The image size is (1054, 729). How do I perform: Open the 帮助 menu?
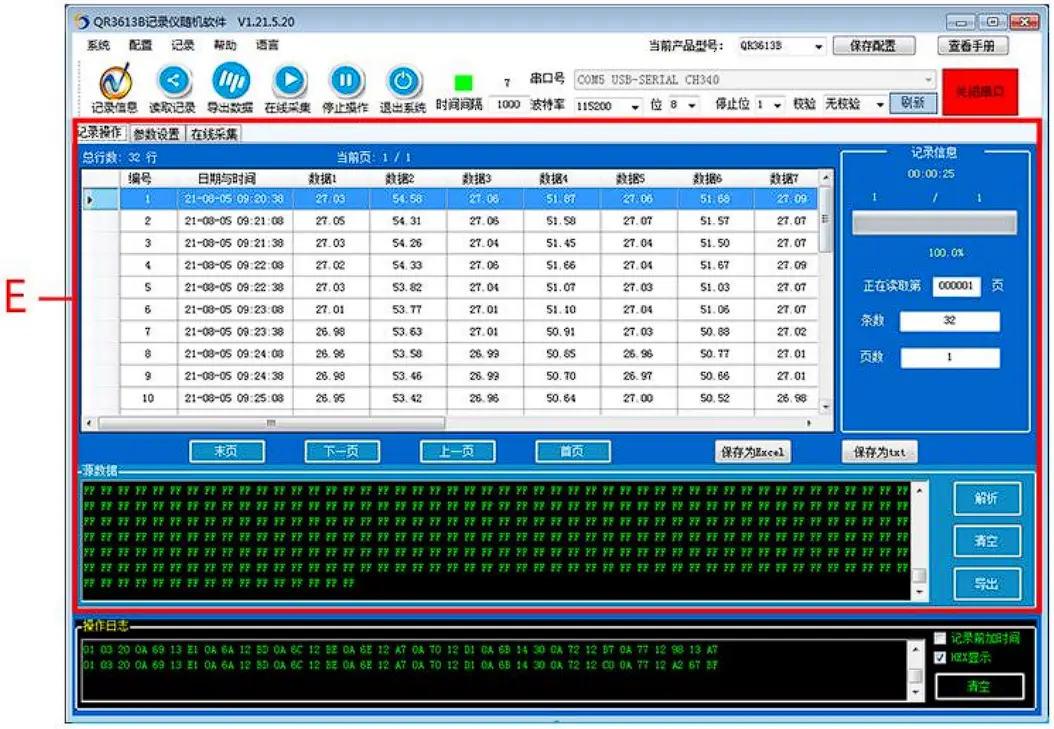[225, 45]
